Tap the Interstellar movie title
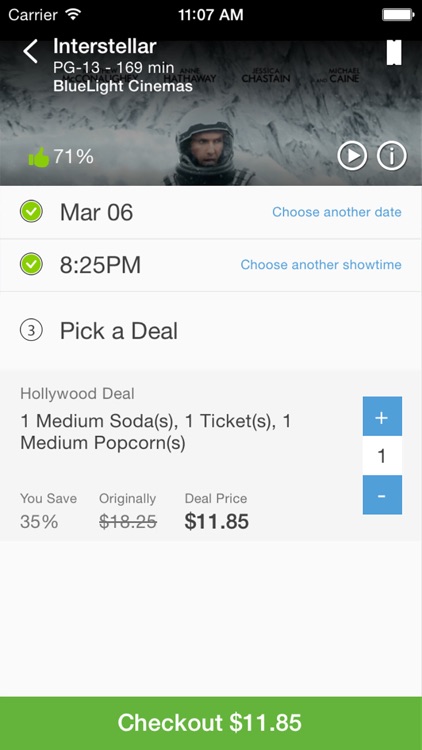The height and width of the screenshot is (750, 422). 105,47
